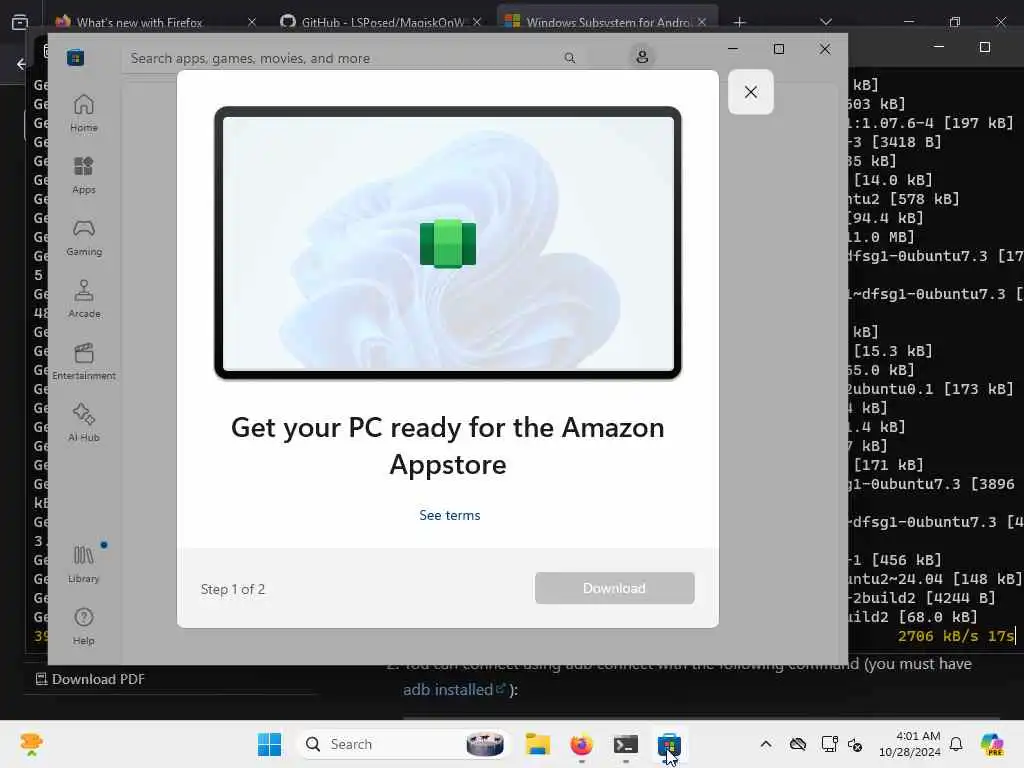Click the Amazon Appstore preview image
The width and height of the screenshot is (1024, 768).
point(448,243)
